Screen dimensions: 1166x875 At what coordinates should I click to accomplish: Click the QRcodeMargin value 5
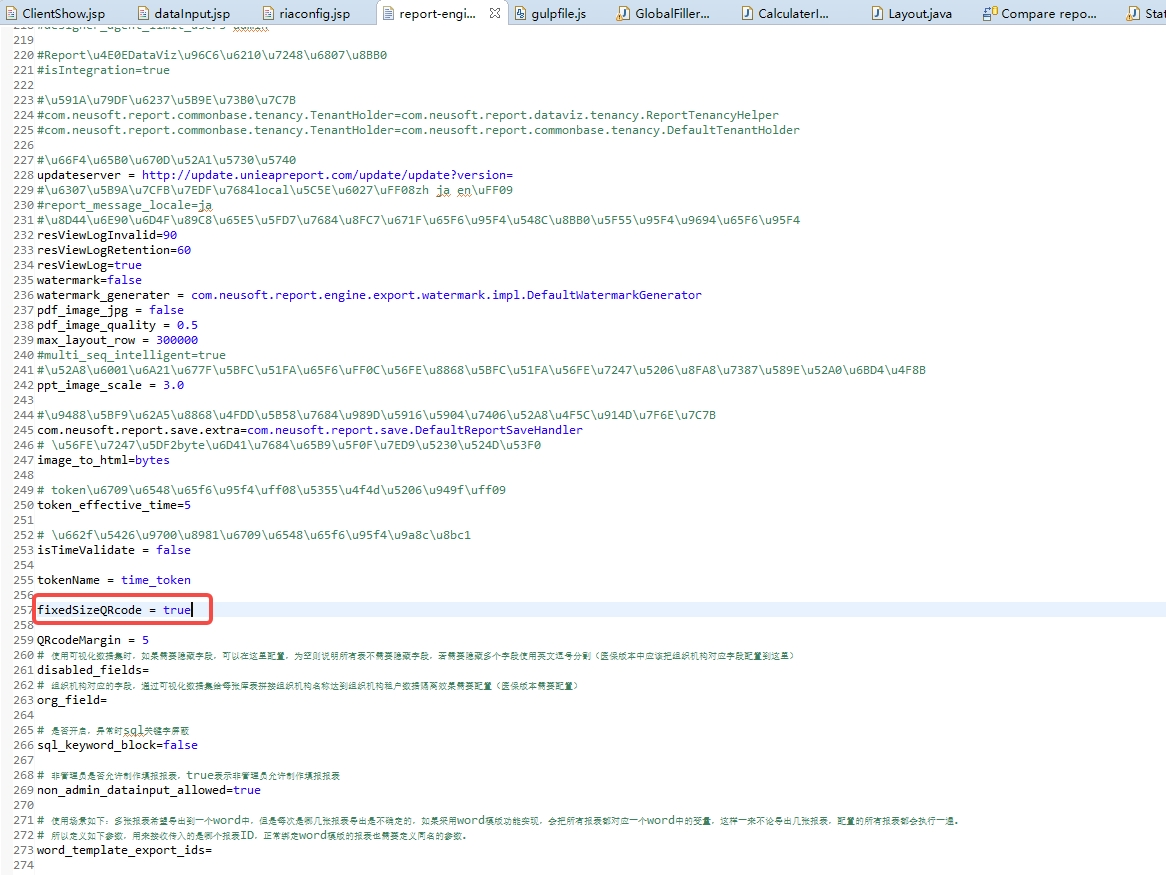tap(145, 639)
